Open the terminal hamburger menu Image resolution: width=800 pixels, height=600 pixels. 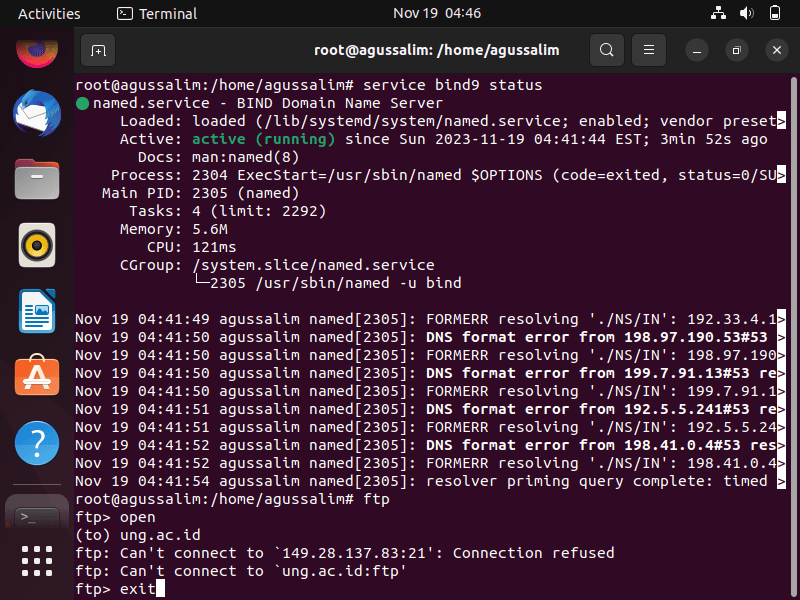point(648,50)
